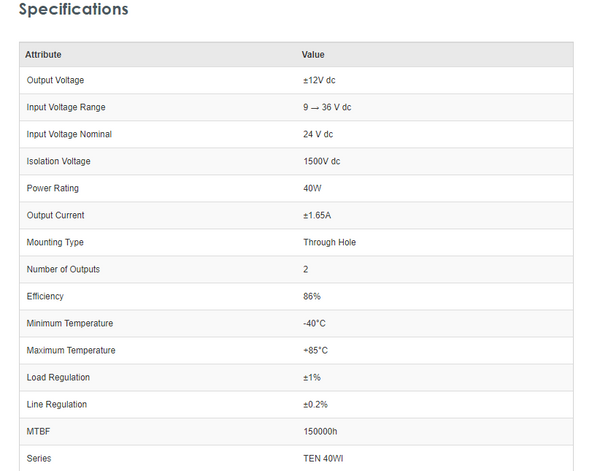This screenshot has height=471, width=600.
Task: Click the TEN 40WI series value
Action: point(324,458)
